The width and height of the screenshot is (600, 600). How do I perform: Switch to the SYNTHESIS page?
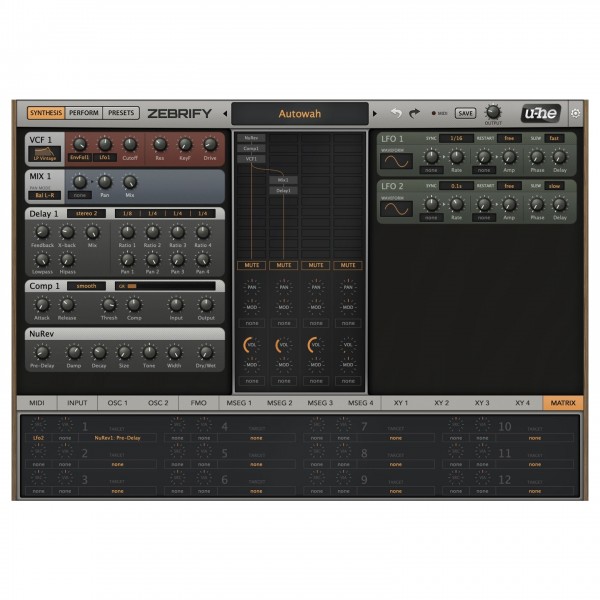[x=46, y=113]
